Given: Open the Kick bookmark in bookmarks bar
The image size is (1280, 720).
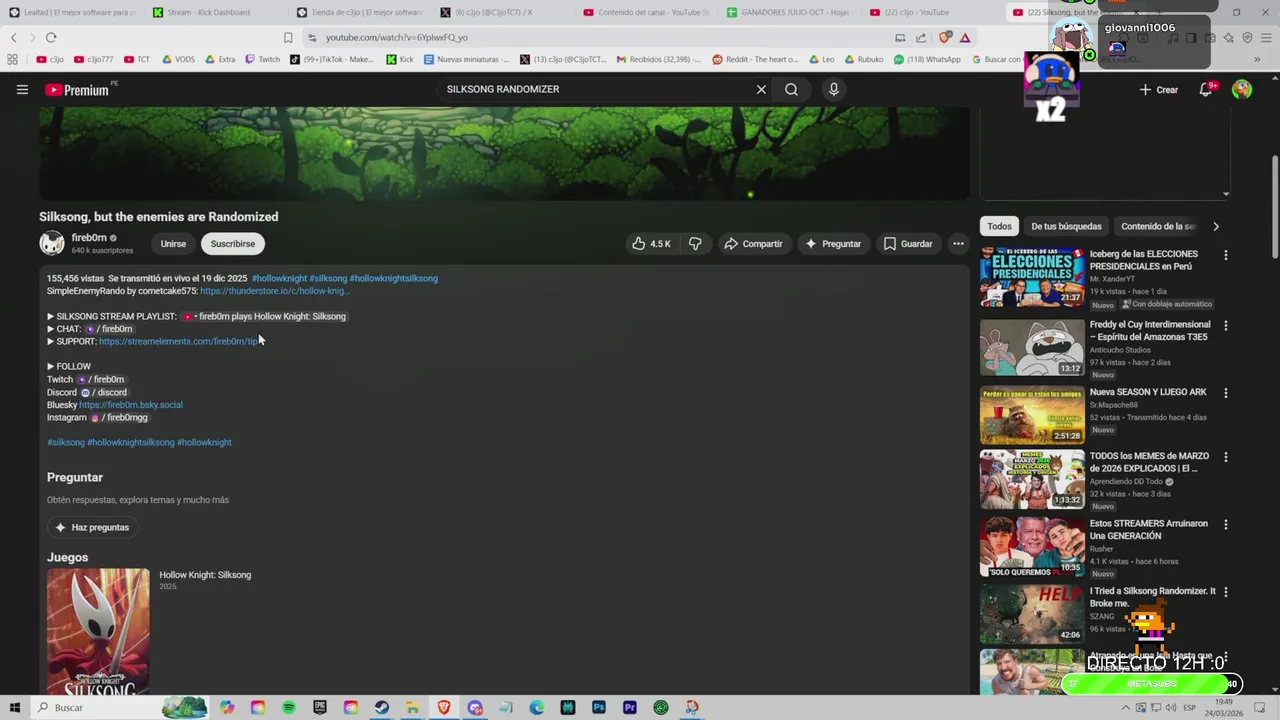Looking at the screenshot, I should pyautogui.click(x=400, y=59).
